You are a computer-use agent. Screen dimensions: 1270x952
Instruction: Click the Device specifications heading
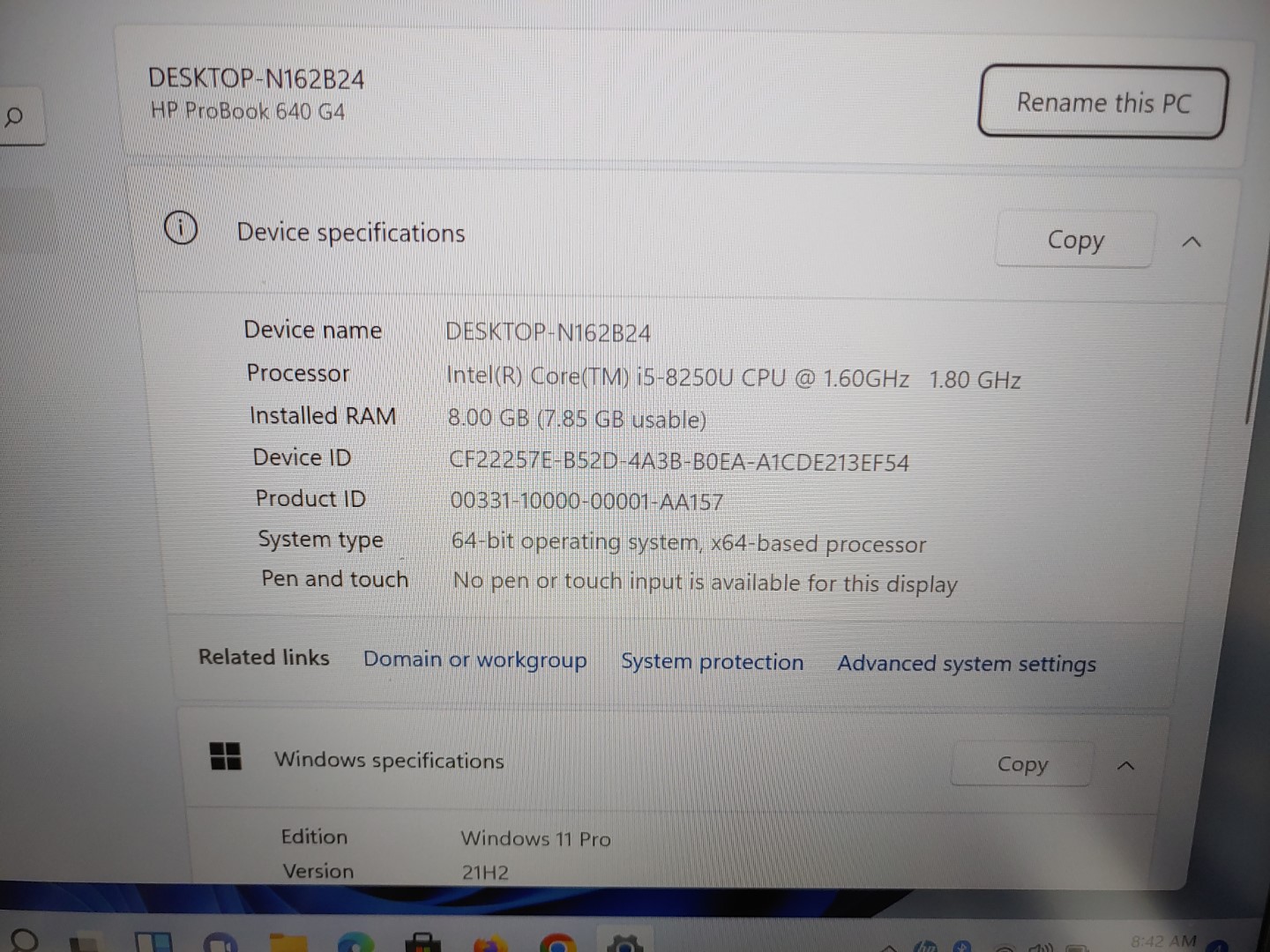tap(350, 233)
